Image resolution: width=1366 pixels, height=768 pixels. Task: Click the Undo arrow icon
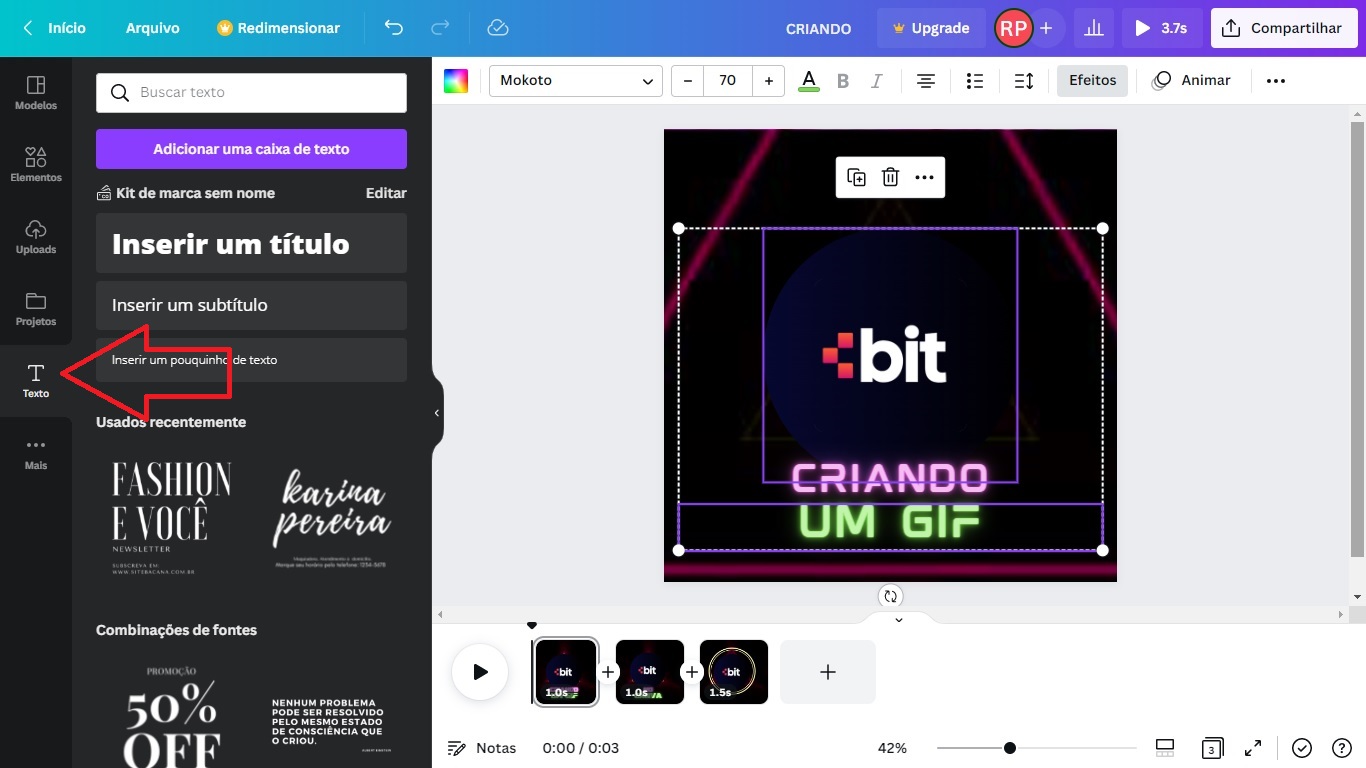(x=394, y=28)
